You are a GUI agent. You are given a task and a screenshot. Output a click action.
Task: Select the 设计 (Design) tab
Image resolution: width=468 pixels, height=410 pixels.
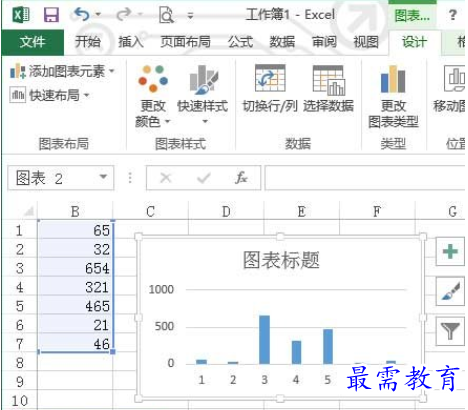pyautogui.click(x=414, y=42)
